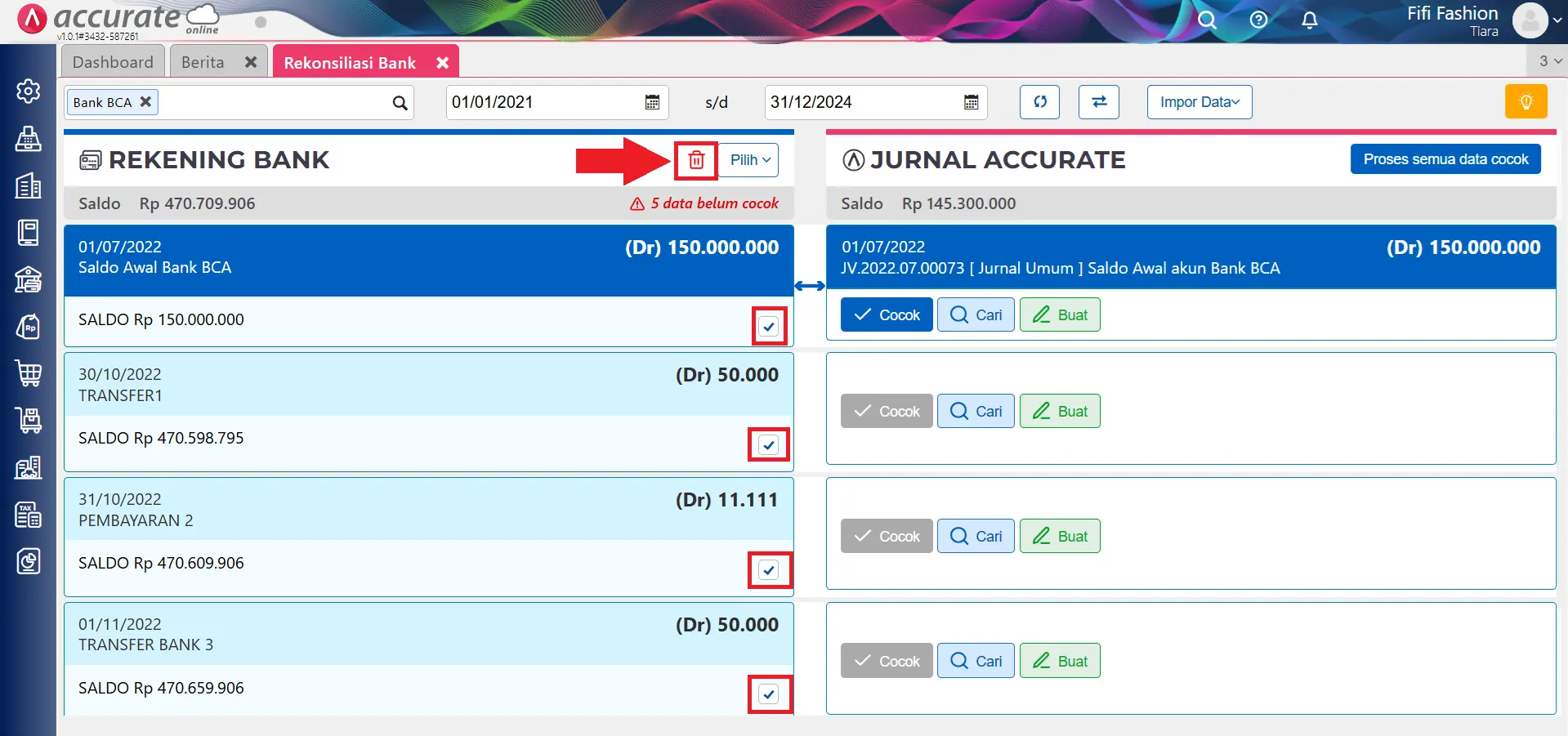Open the settings gear in sidebar
1568x736 pixels.
click(x=29, y=91)
